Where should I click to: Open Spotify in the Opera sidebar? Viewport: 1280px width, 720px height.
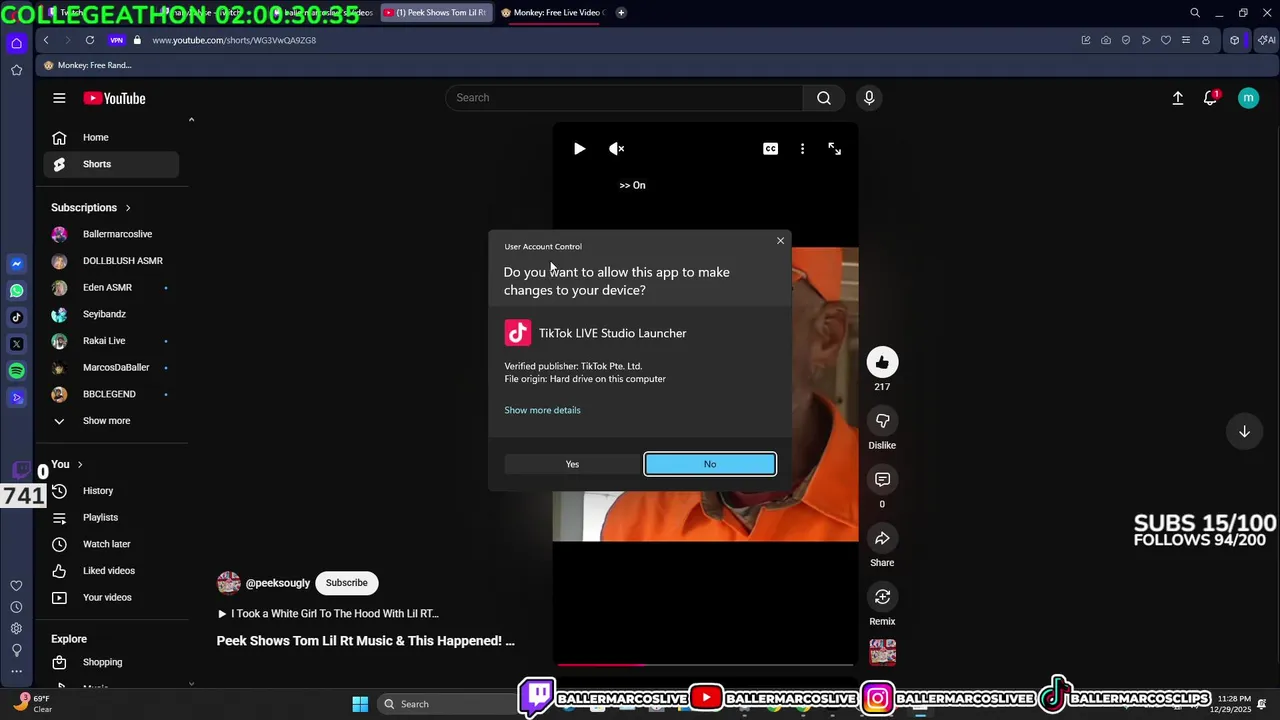coord(16,371)
